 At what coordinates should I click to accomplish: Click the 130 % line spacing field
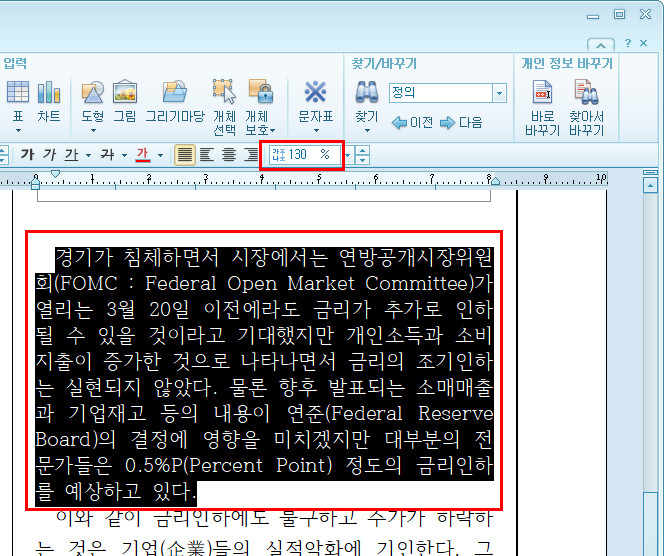(305, 155)
